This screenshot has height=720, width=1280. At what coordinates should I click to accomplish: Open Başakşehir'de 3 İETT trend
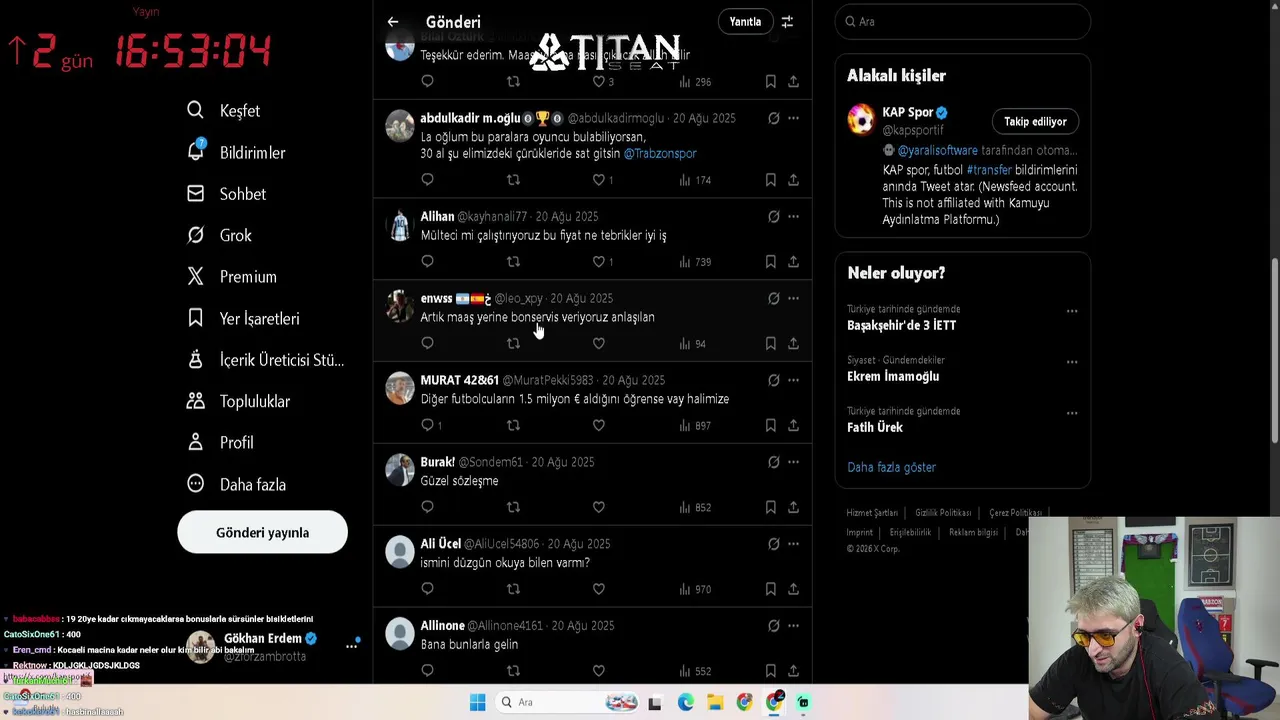coord(902,325)
